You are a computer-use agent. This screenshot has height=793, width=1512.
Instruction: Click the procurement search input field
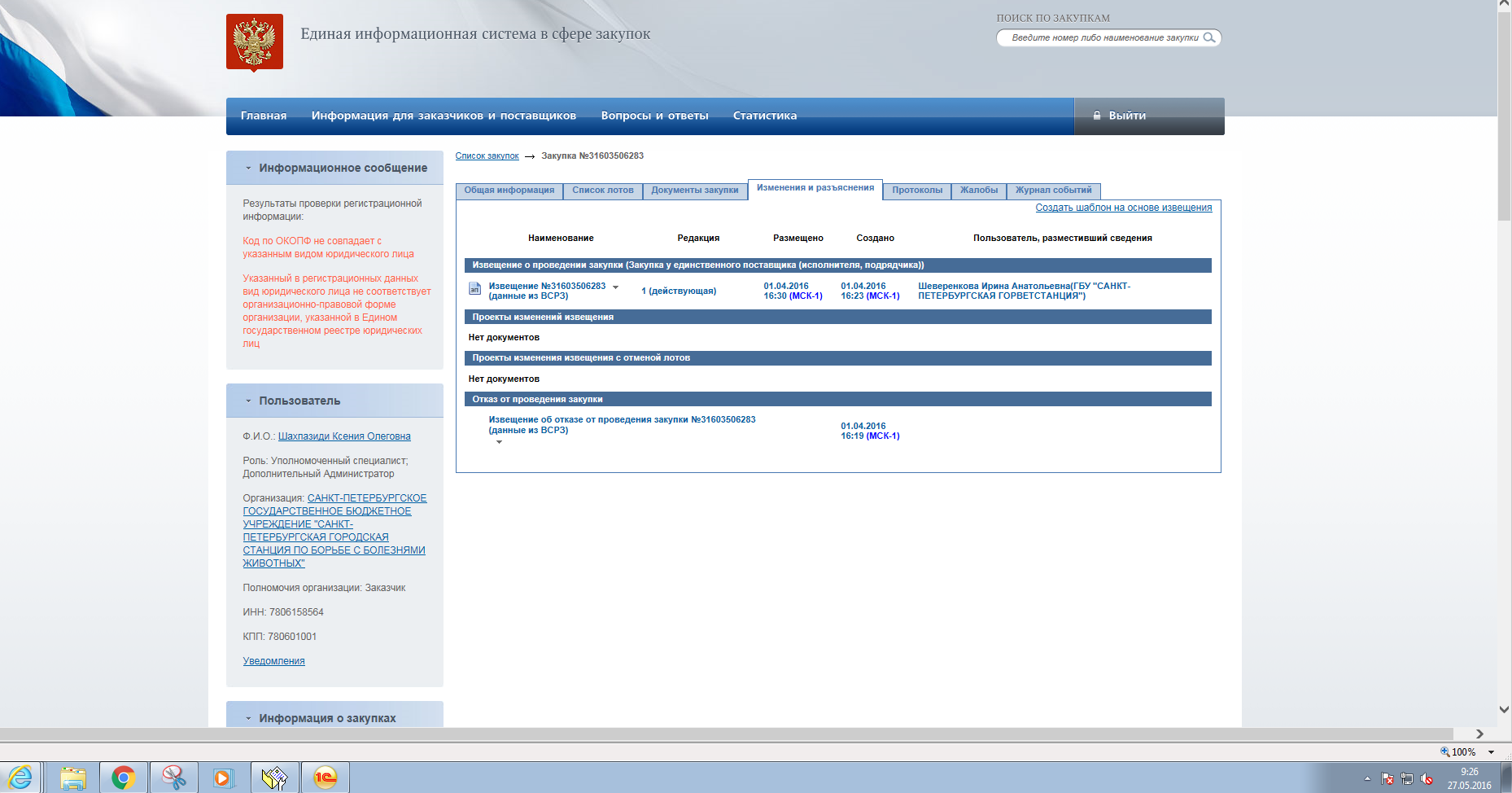pyautogui.click(x=1104, y=37)
